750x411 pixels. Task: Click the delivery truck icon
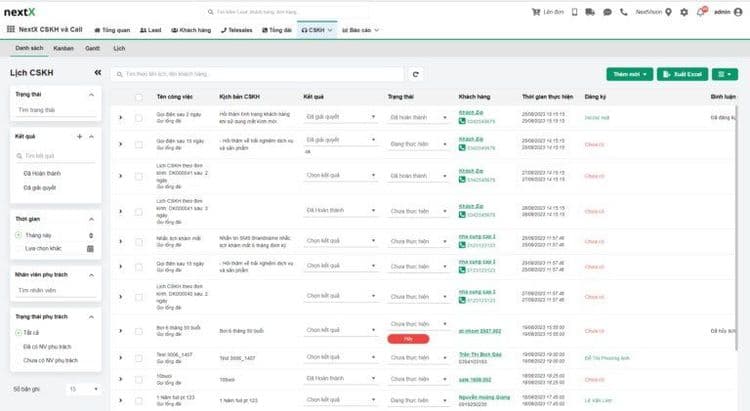(592, 12)
